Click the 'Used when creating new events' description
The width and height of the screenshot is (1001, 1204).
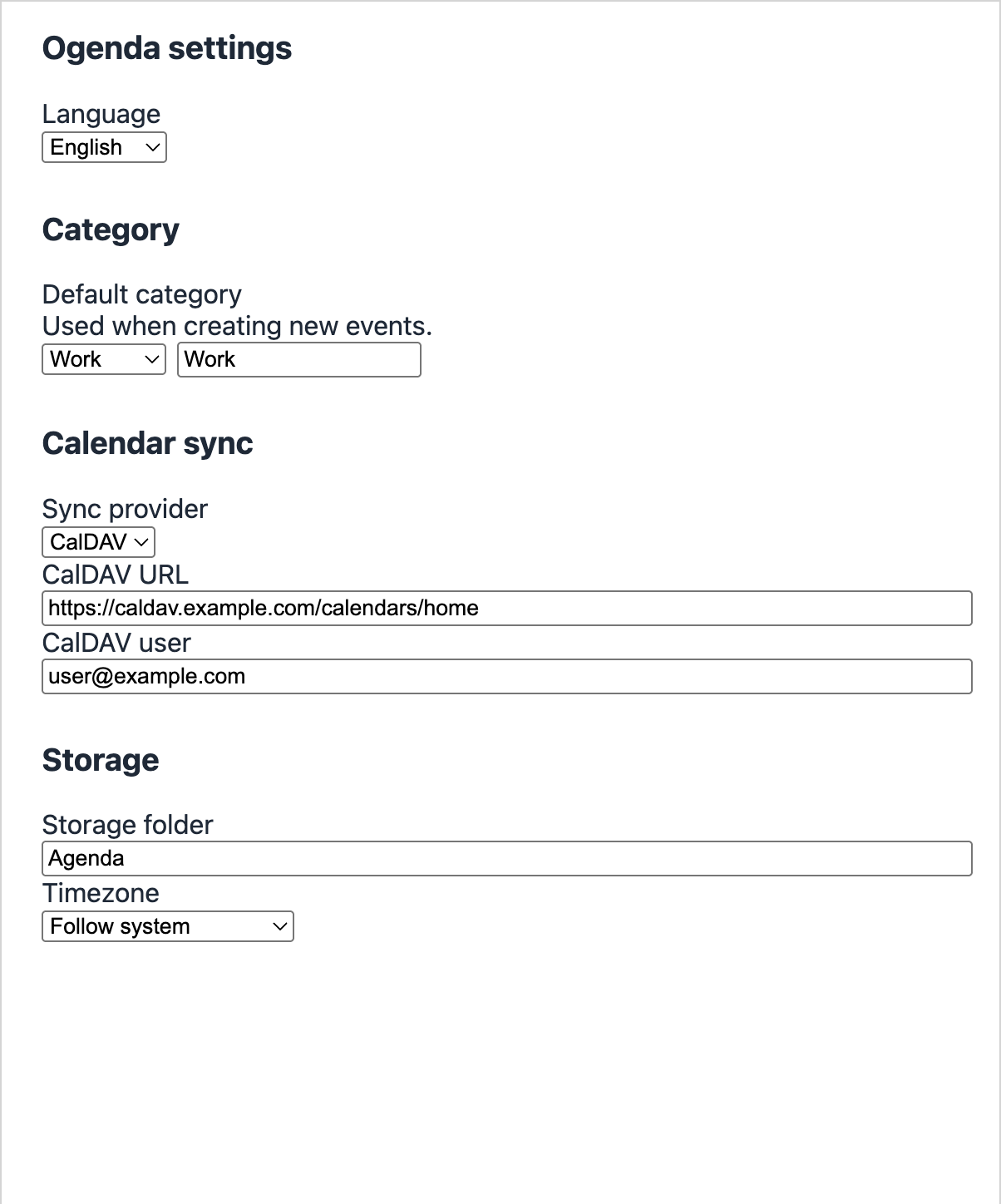point(238,326)
